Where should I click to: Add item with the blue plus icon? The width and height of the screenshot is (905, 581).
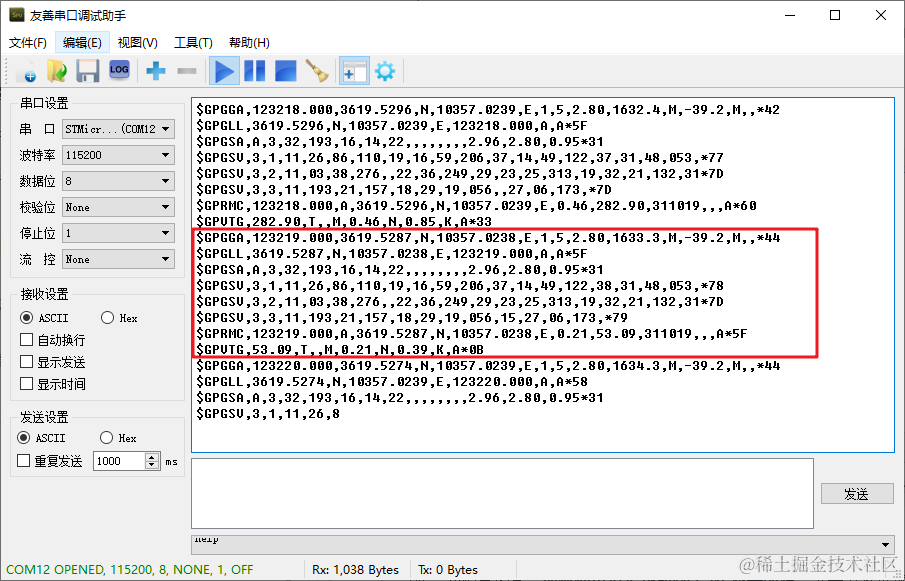[155, 71]
